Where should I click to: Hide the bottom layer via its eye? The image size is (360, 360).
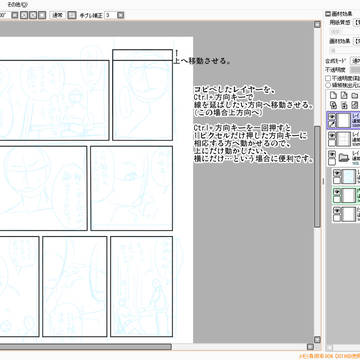point(337,211)
